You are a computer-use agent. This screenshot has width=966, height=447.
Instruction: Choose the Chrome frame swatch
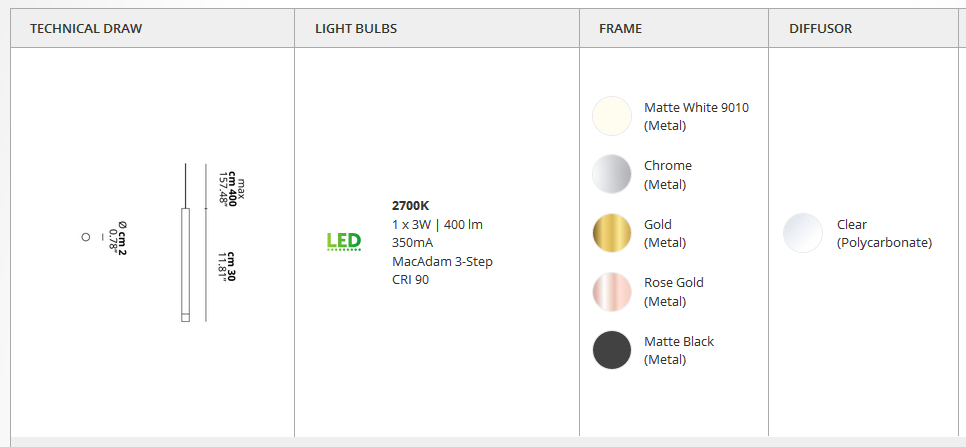[612, 174]
